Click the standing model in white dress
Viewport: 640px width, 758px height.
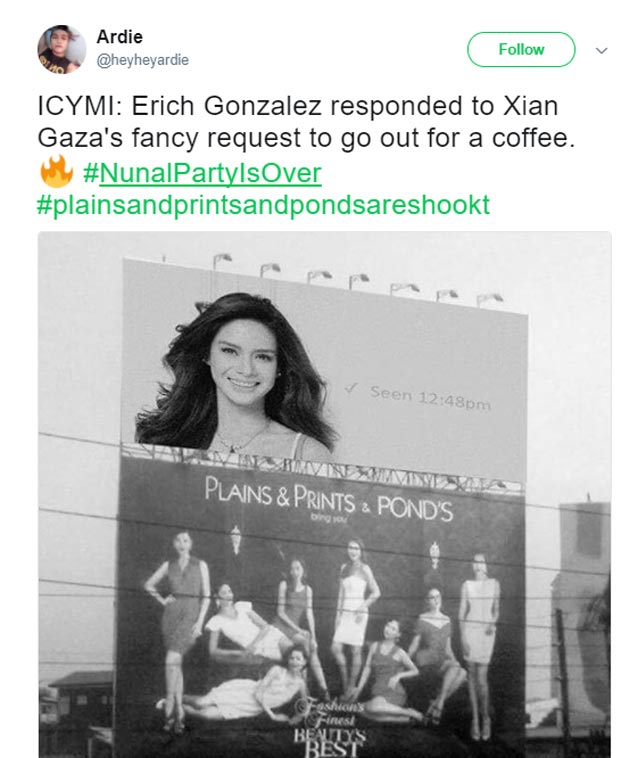[x=352, y=614]
